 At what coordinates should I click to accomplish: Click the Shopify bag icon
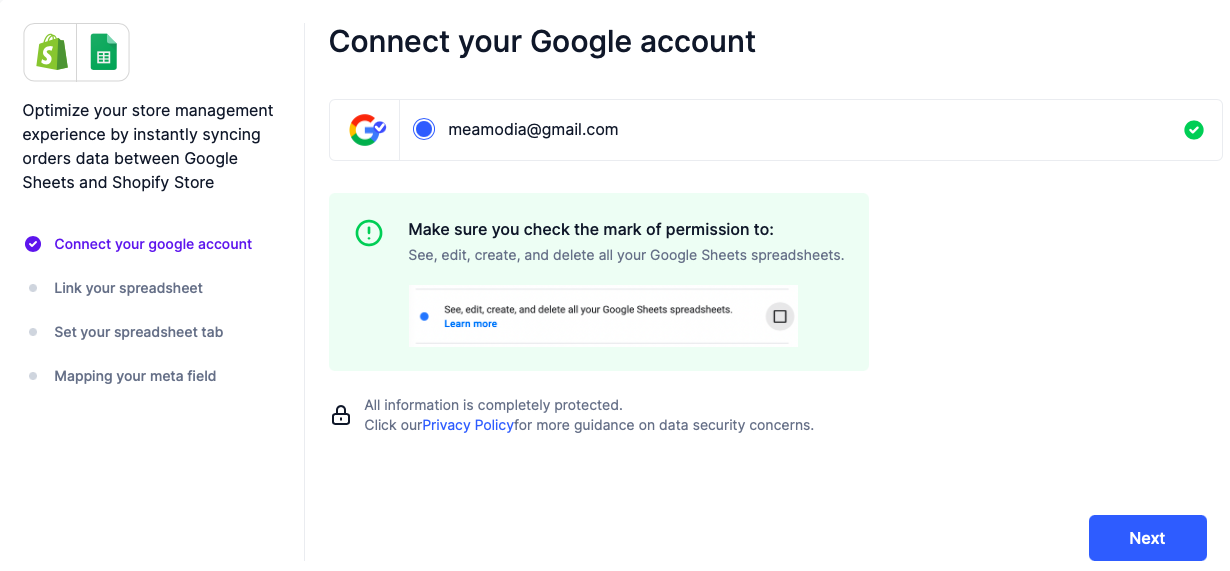click(51, 52)
